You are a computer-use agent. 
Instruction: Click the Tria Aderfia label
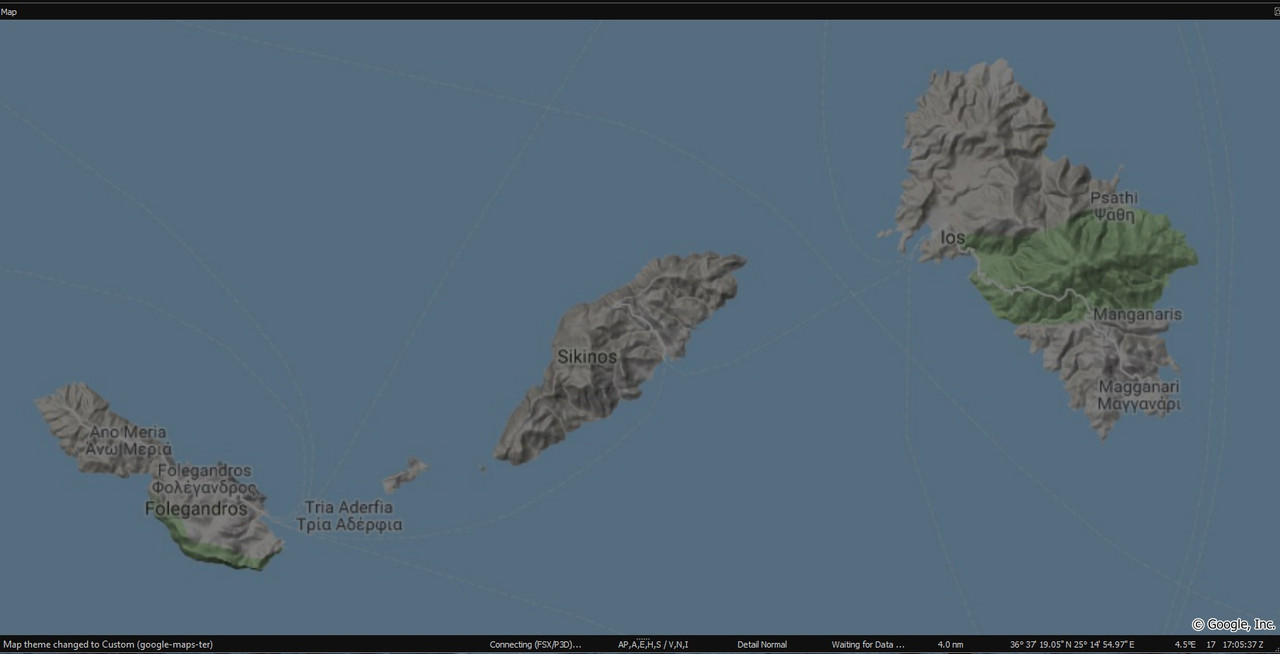(349, 516)
